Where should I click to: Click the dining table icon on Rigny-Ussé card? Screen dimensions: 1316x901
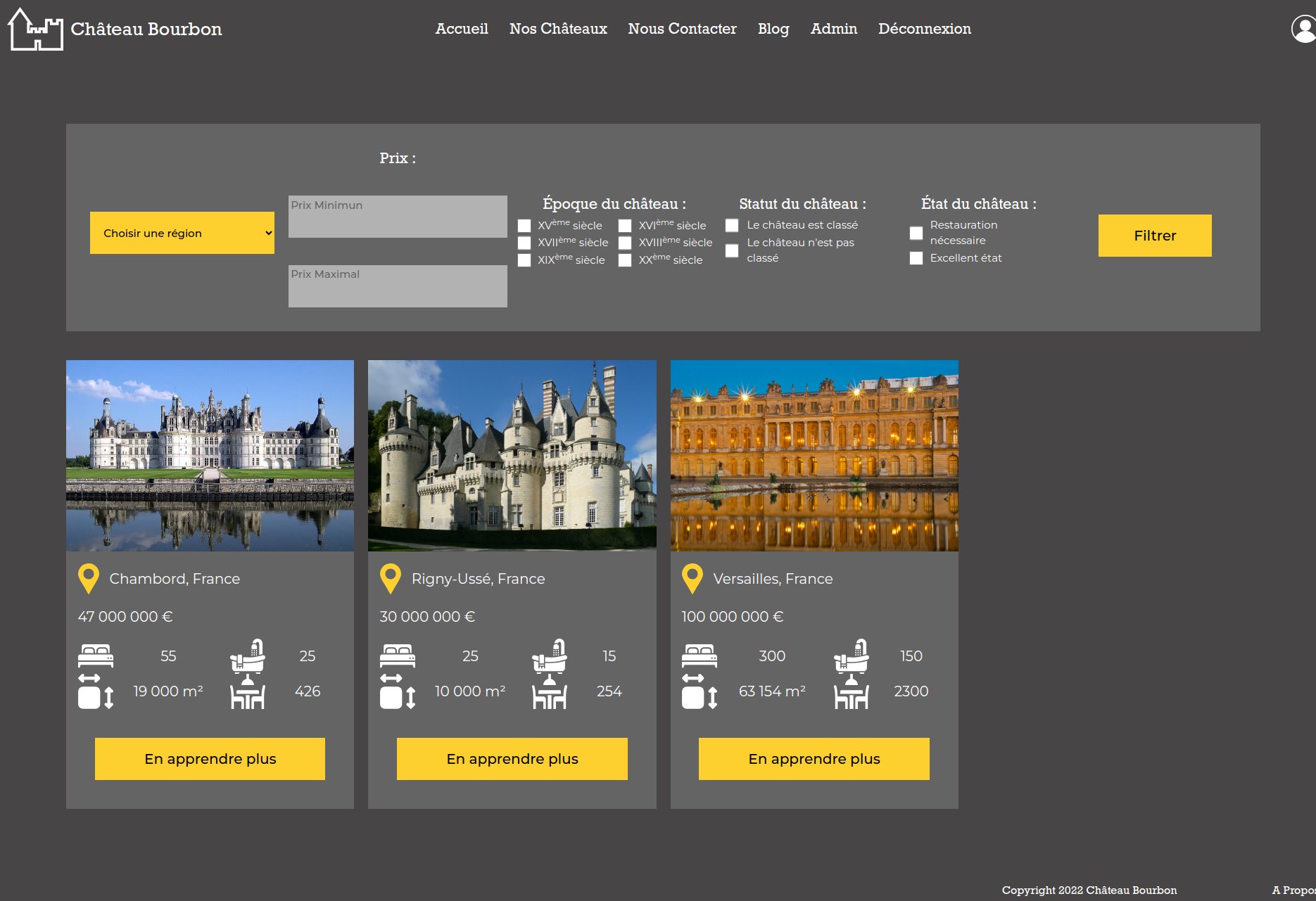550,692
